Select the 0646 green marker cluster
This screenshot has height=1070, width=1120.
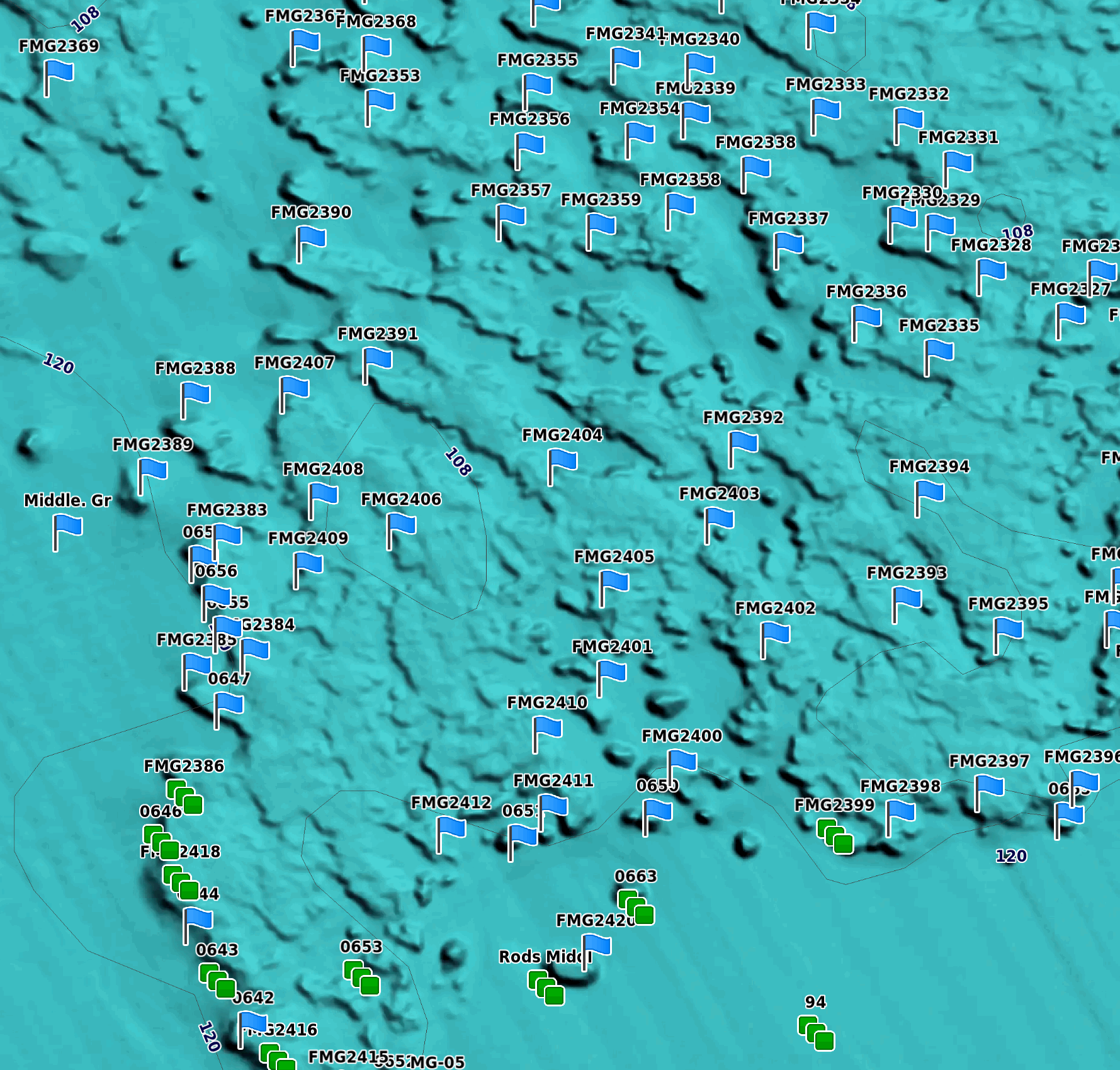point(161,842)
